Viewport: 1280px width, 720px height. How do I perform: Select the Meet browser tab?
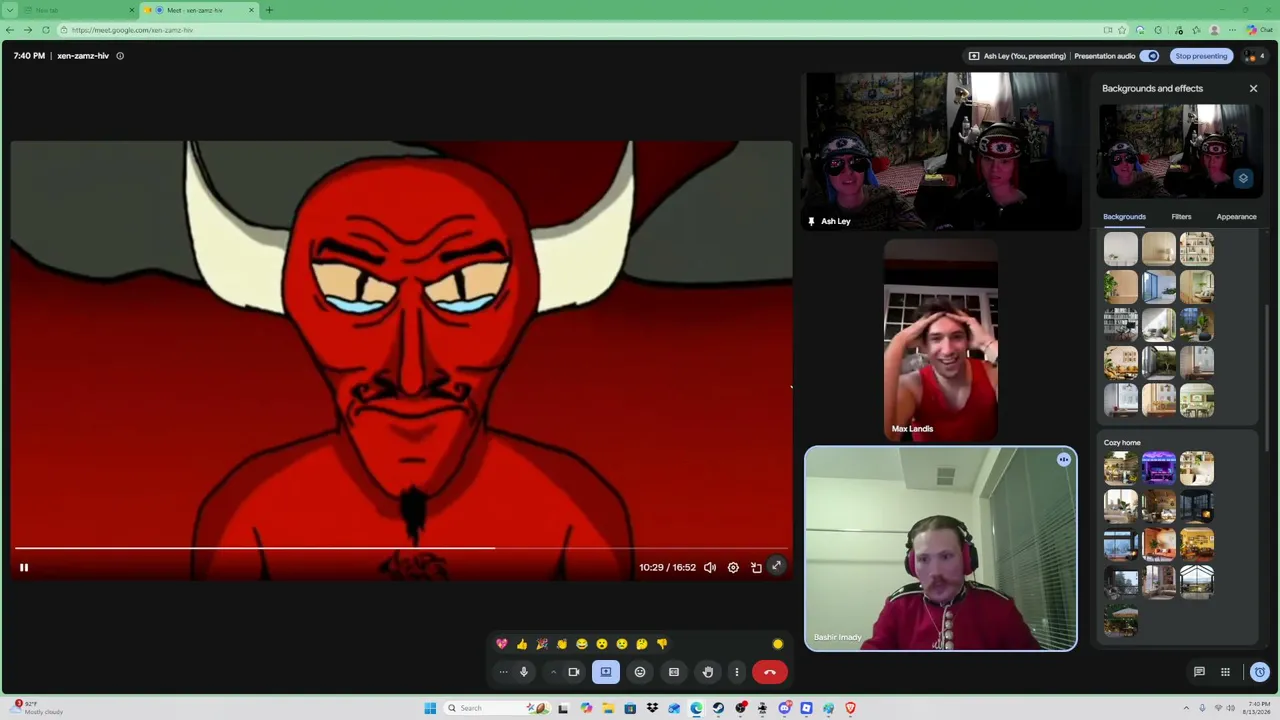click(x=200, y=10)
